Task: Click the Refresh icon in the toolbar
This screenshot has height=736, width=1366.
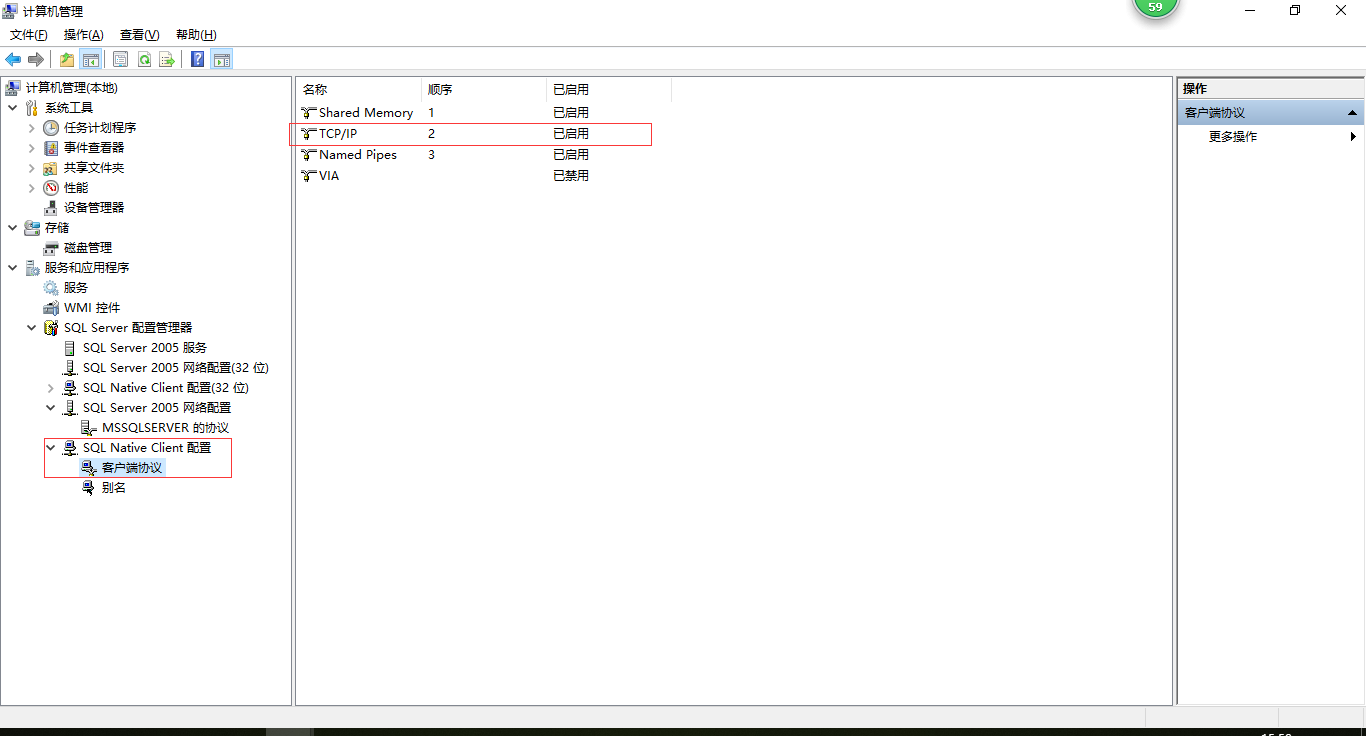Action: (x=145, y=59)
